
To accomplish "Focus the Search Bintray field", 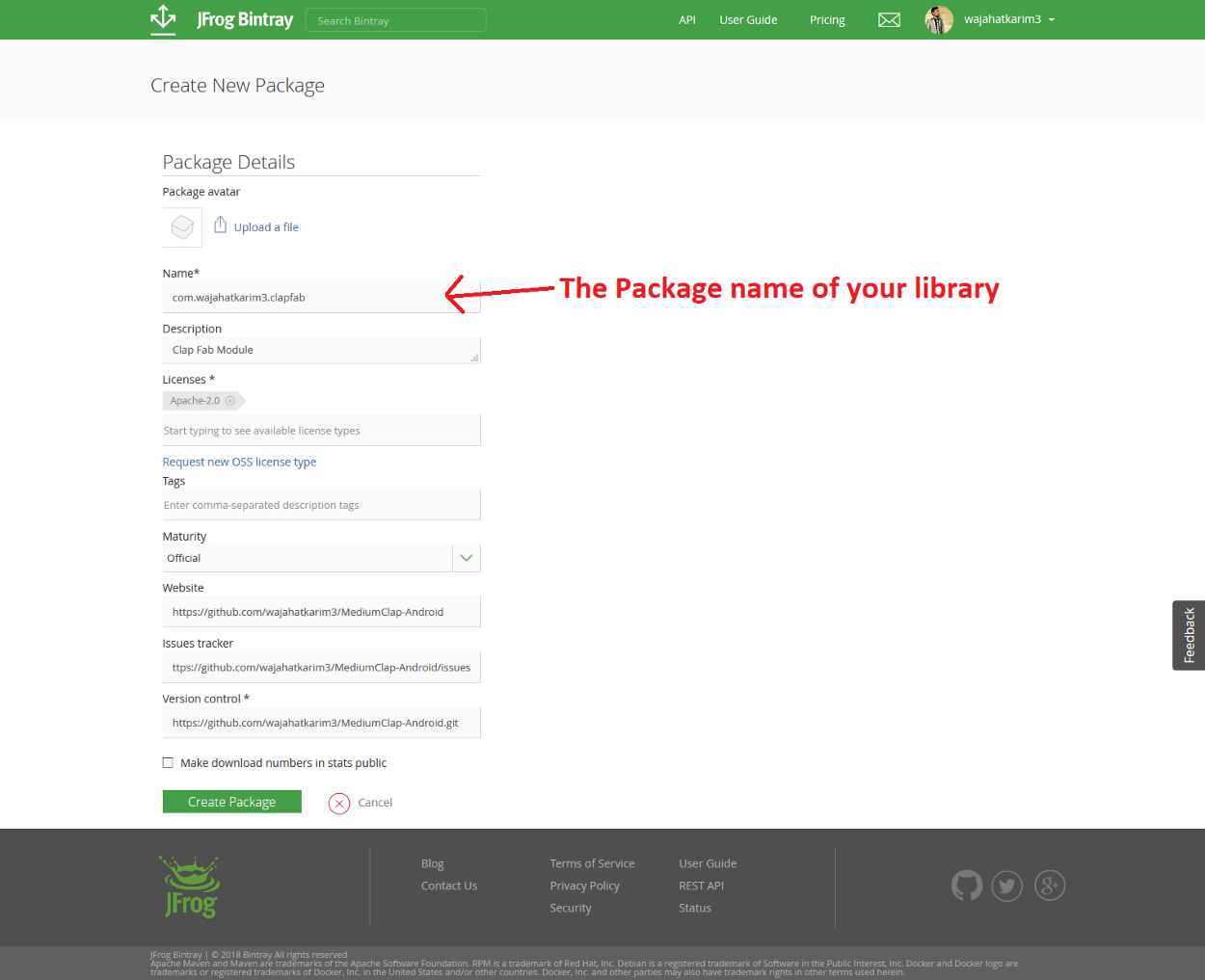I will coord(396,20).
